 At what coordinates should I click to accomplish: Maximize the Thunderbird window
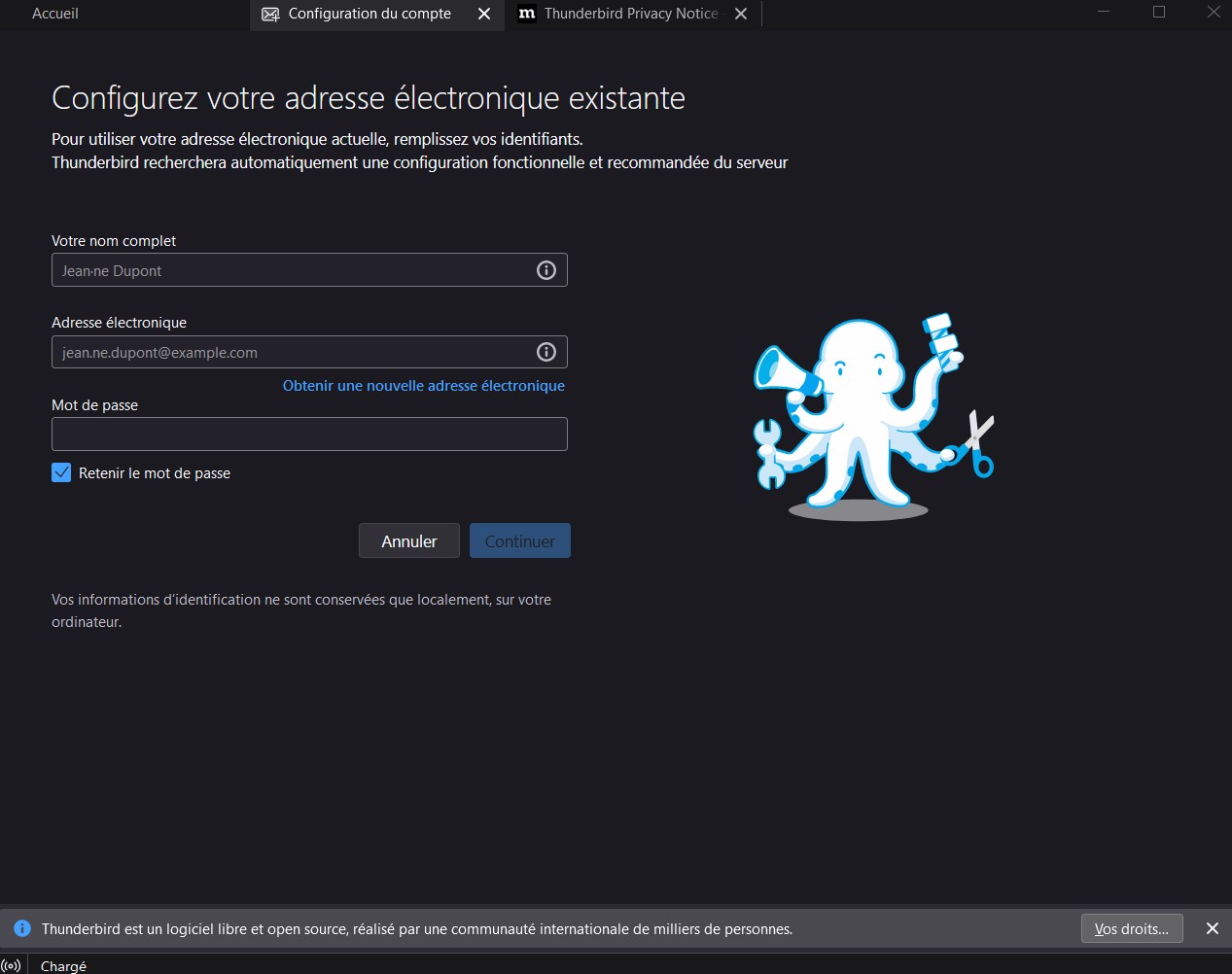[1158, 13]
